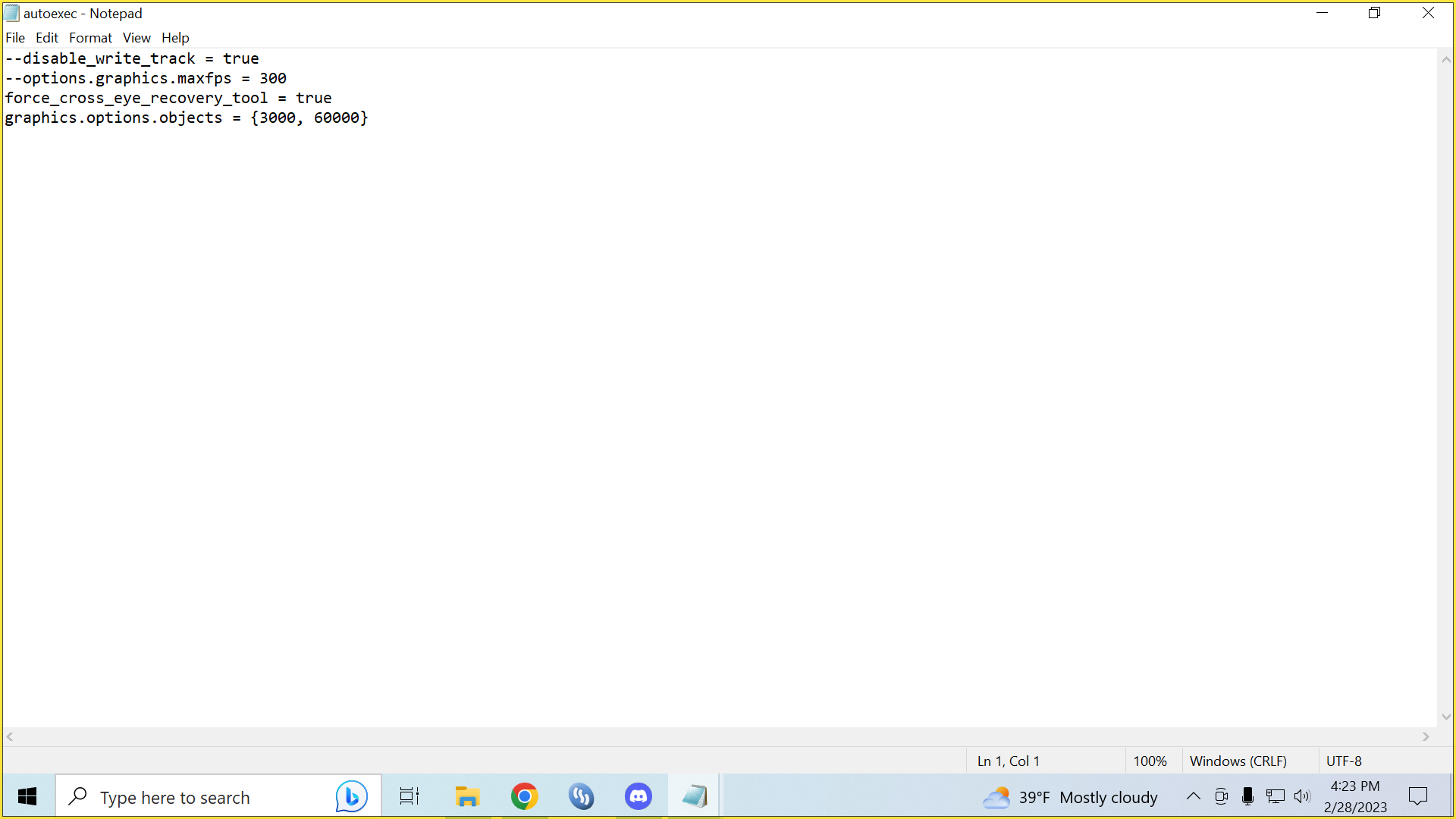This screenshot has height=819, width=1456.
Task: Launch File Explorer from taskbar
Action: tap(467, 796)
